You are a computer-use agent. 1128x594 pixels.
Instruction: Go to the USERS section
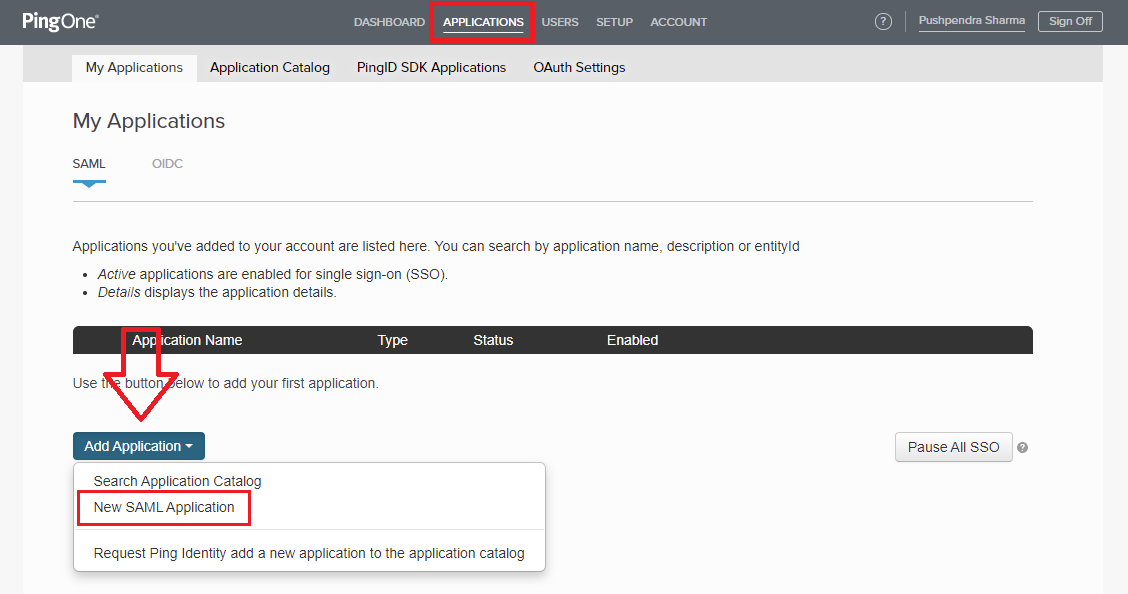(x=559, y=21)
